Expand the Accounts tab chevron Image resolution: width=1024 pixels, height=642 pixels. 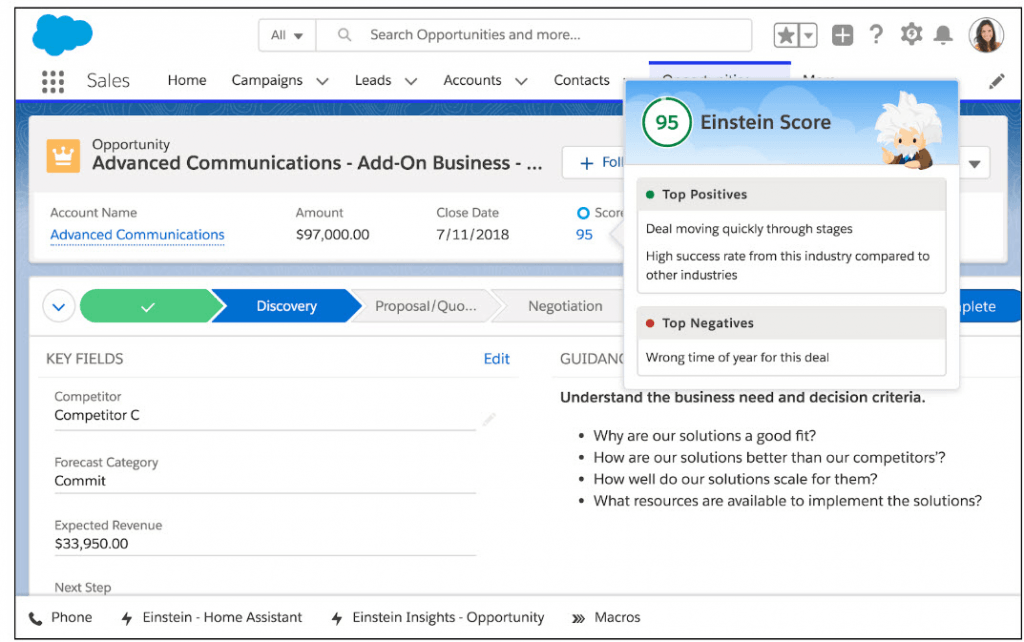click(x=521, y=82)
